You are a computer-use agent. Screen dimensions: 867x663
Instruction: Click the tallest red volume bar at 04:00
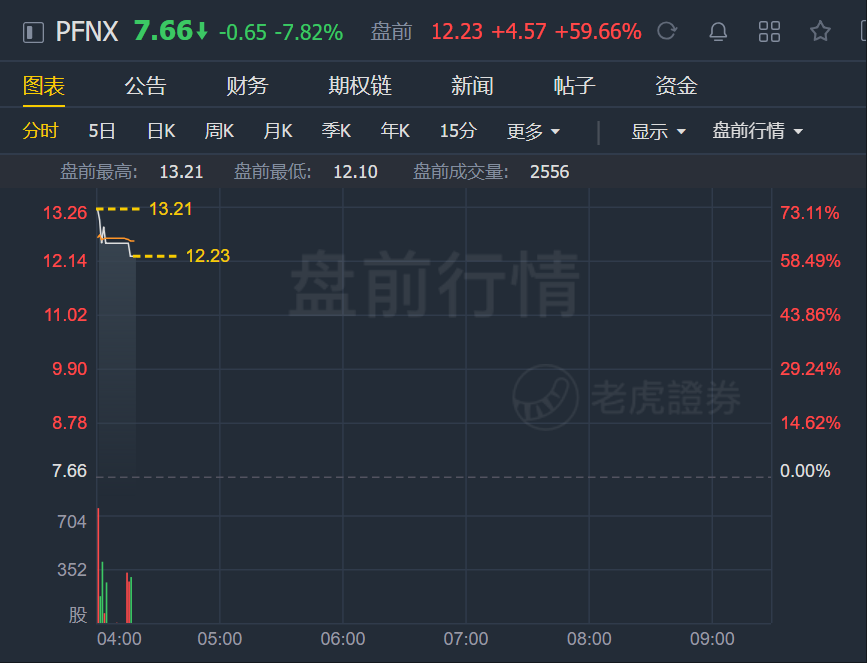pos(98,565)
